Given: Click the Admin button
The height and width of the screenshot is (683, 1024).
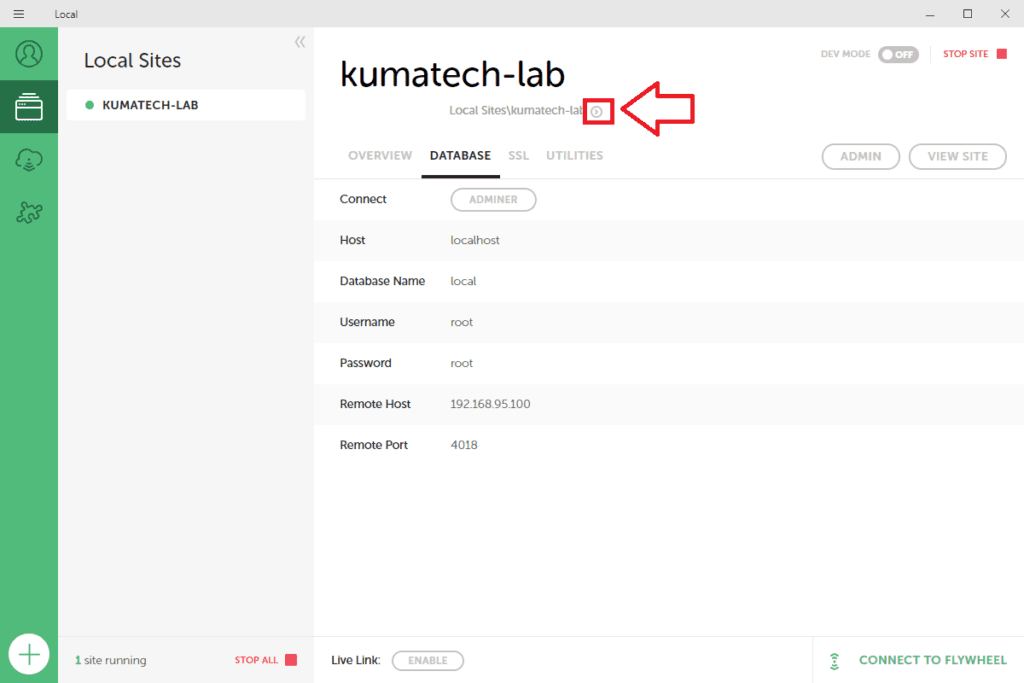Looking at the screenshot, I should 861,157.
